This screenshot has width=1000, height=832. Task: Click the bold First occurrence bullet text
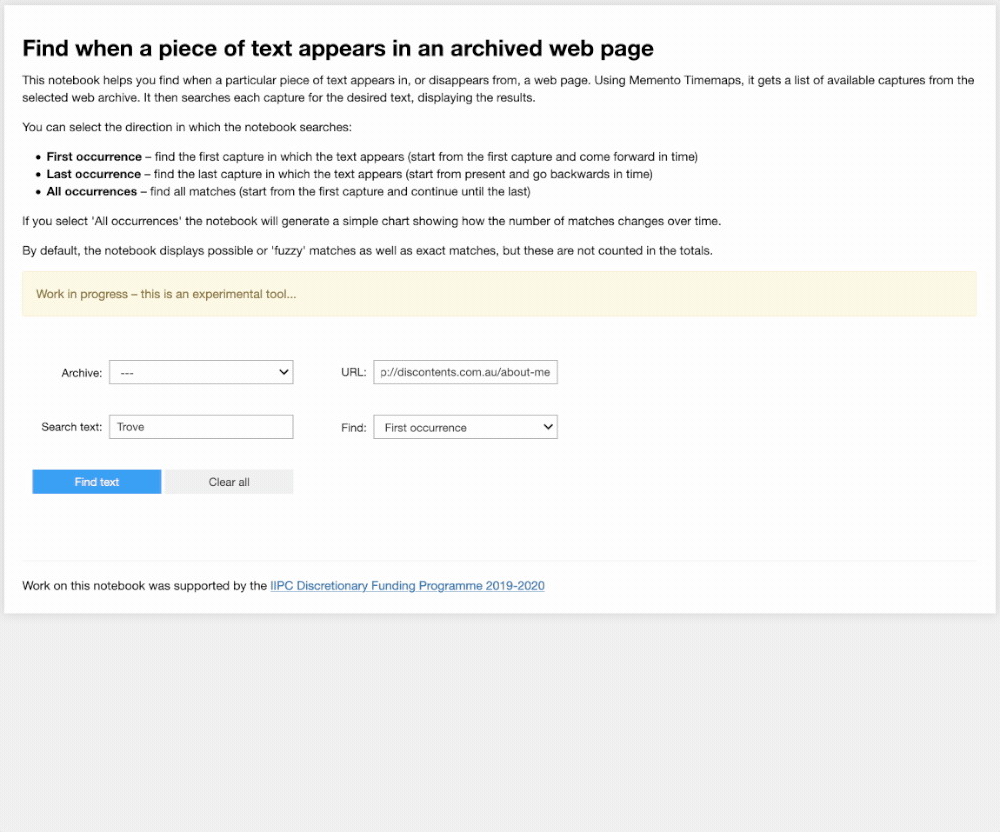[x=94, y=157]
